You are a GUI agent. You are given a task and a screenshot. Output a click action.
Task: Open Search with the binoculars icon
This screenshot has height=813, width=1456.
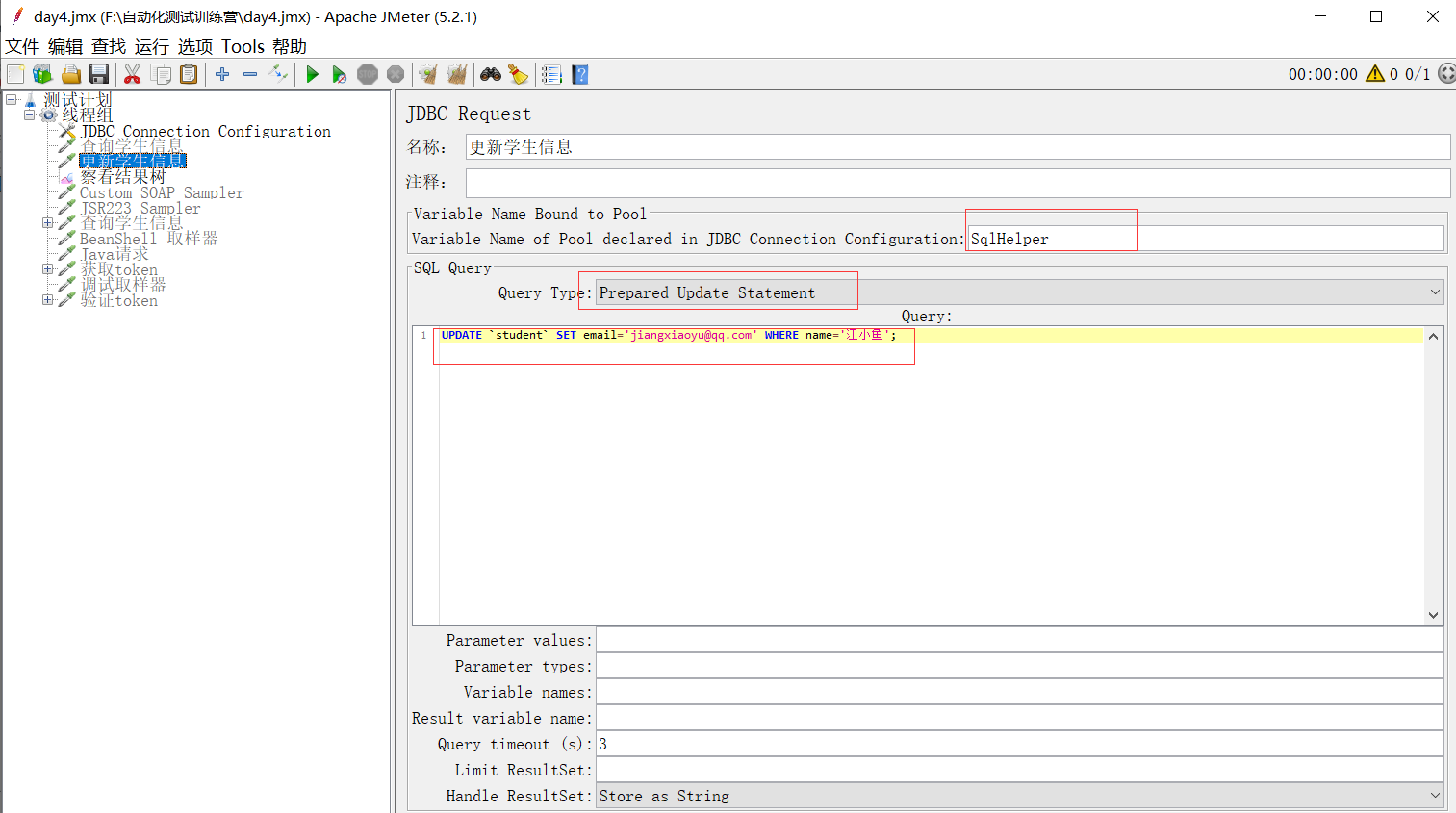(491, 74)
